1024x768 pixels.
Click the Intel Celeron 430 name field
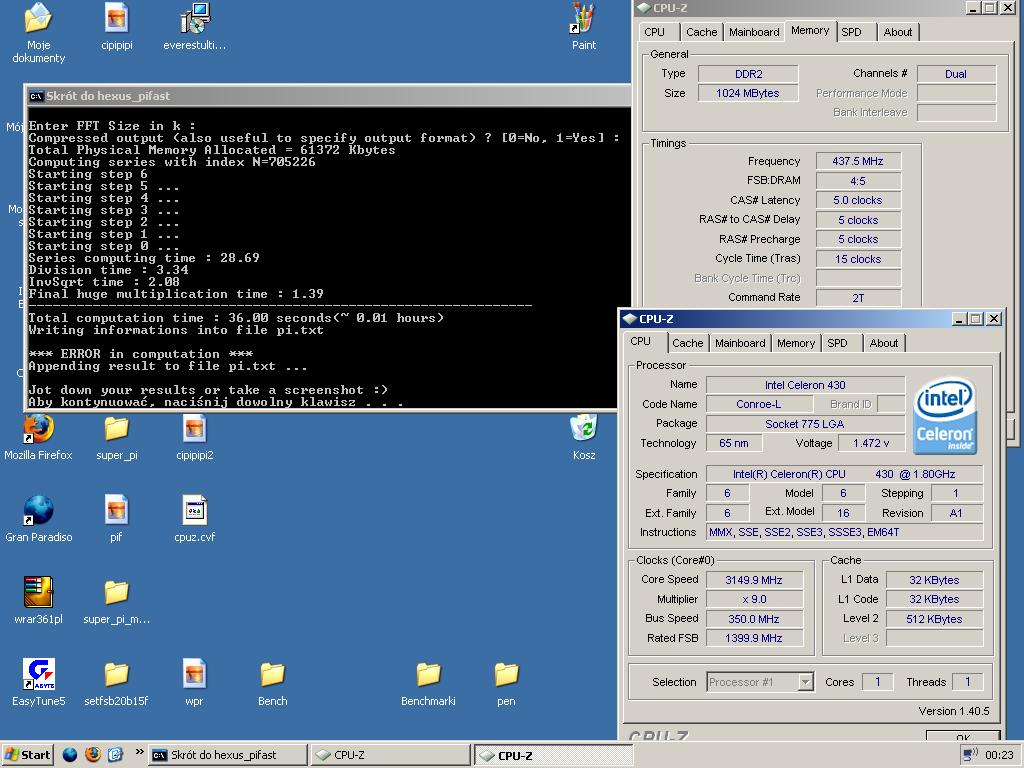(805, 385)
